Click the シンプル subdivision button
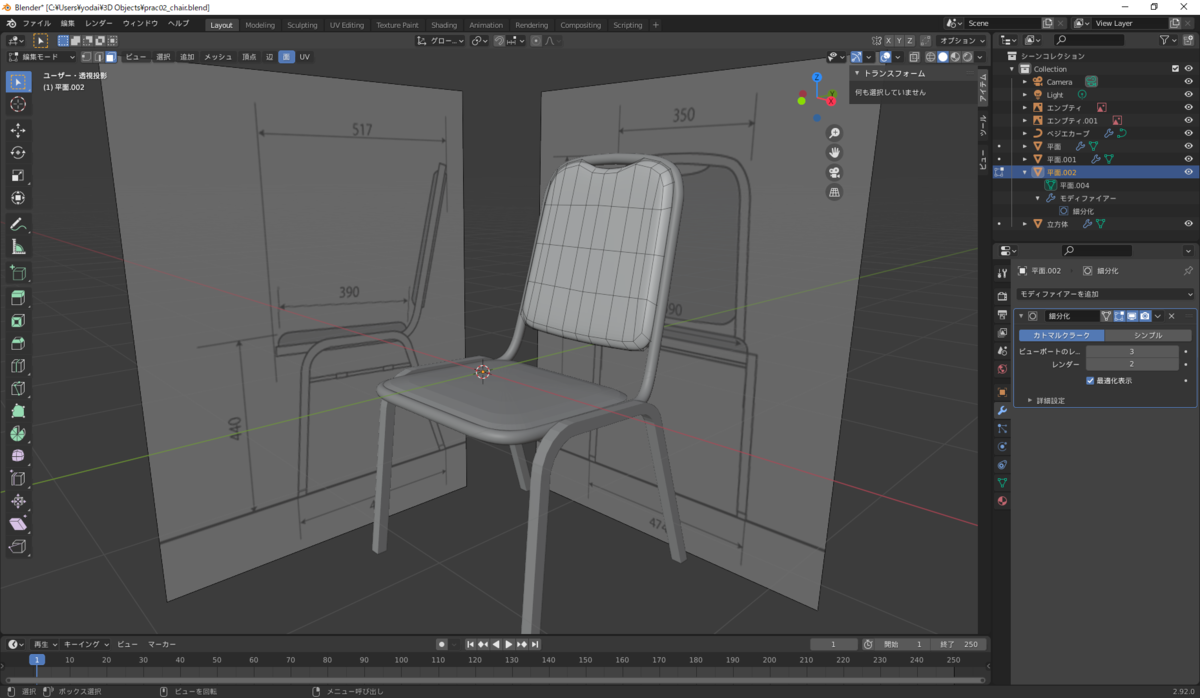1200x698 pixels. pyautogui.click(x=1148, y=335)
